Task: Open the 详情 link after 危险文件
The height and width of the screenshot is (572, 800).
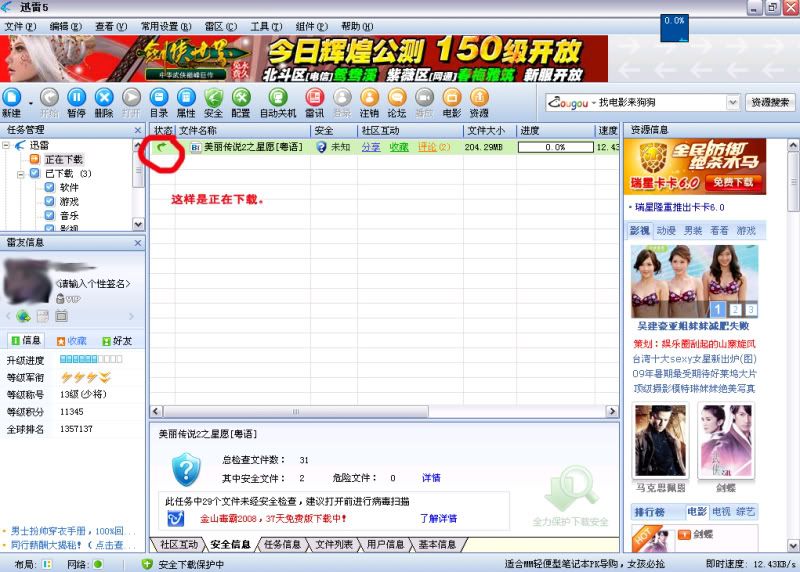Action: pyautogui.click(x=431, y=478)
